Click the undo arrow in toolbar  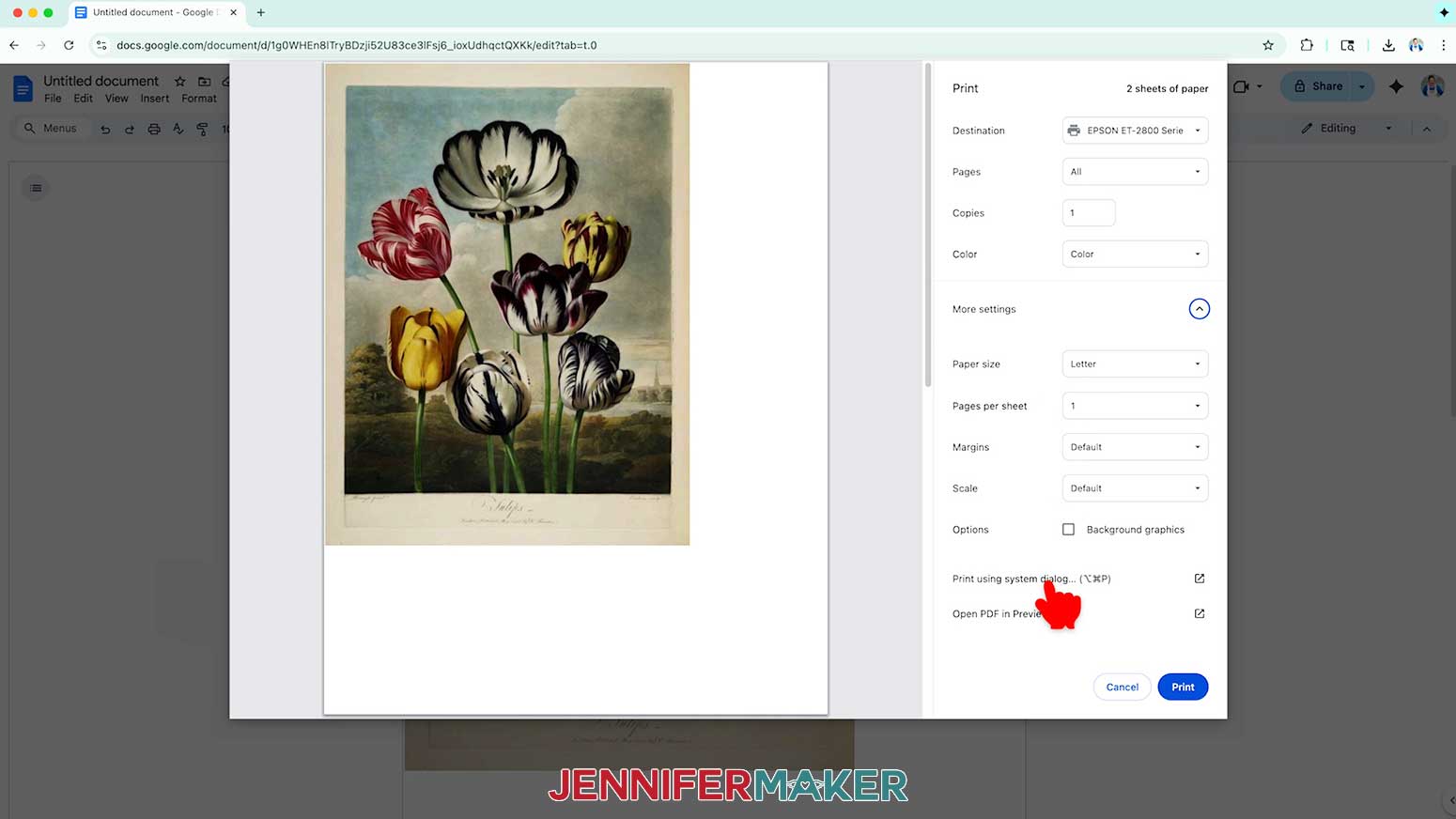coord(105,129)
